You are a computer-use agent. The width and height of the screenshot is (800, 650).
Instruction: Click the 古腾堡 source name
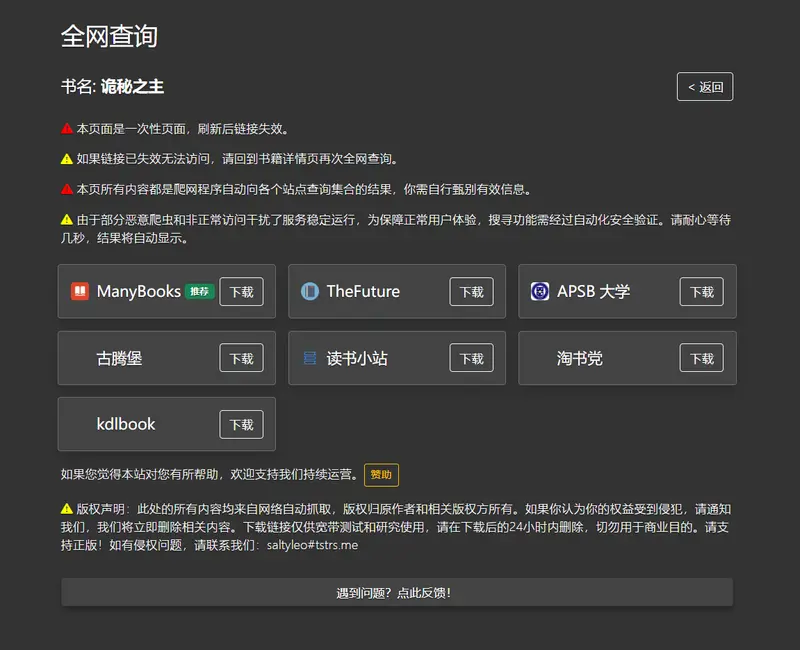tap(119, 358)
